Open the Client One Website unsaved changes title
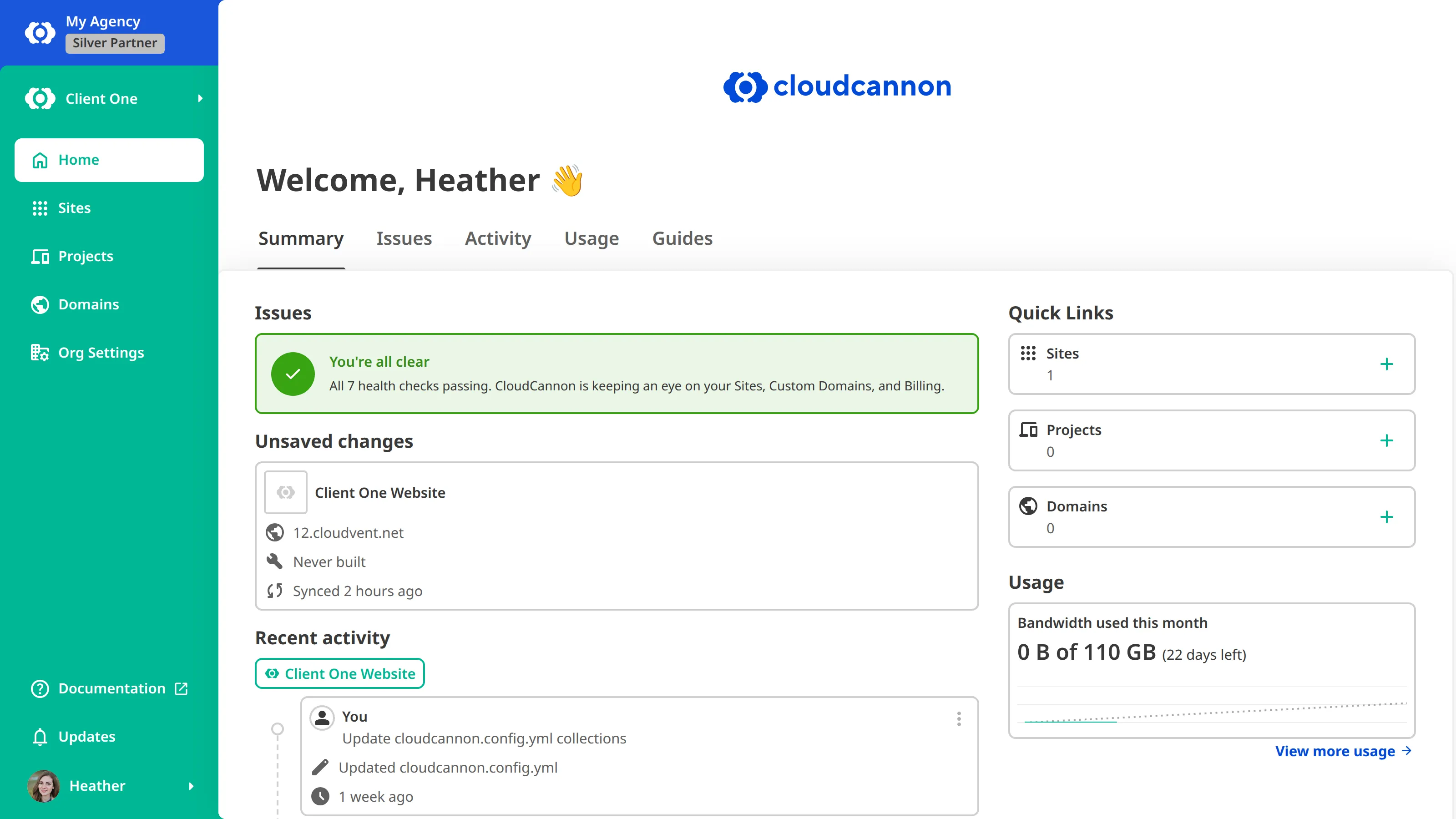1456x819 pixels. (x=380, y=493)
